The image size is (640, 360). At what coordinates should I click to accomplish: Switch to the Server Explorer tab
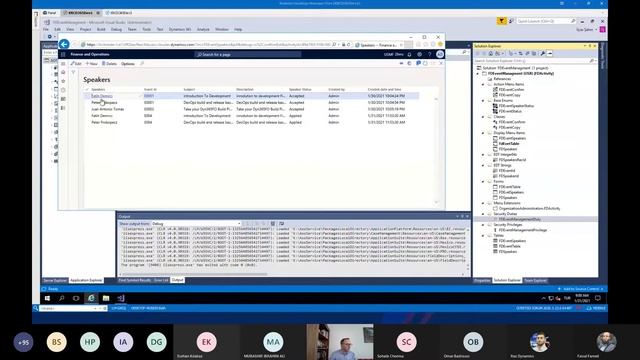(55, 280)
